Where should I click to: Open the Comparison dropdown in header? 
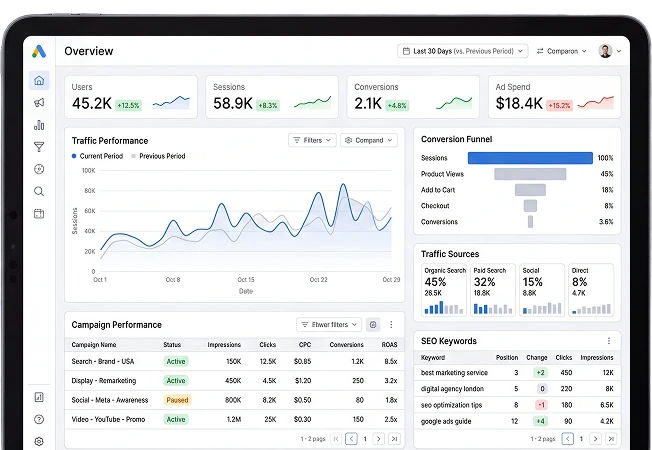coord(561,51)
